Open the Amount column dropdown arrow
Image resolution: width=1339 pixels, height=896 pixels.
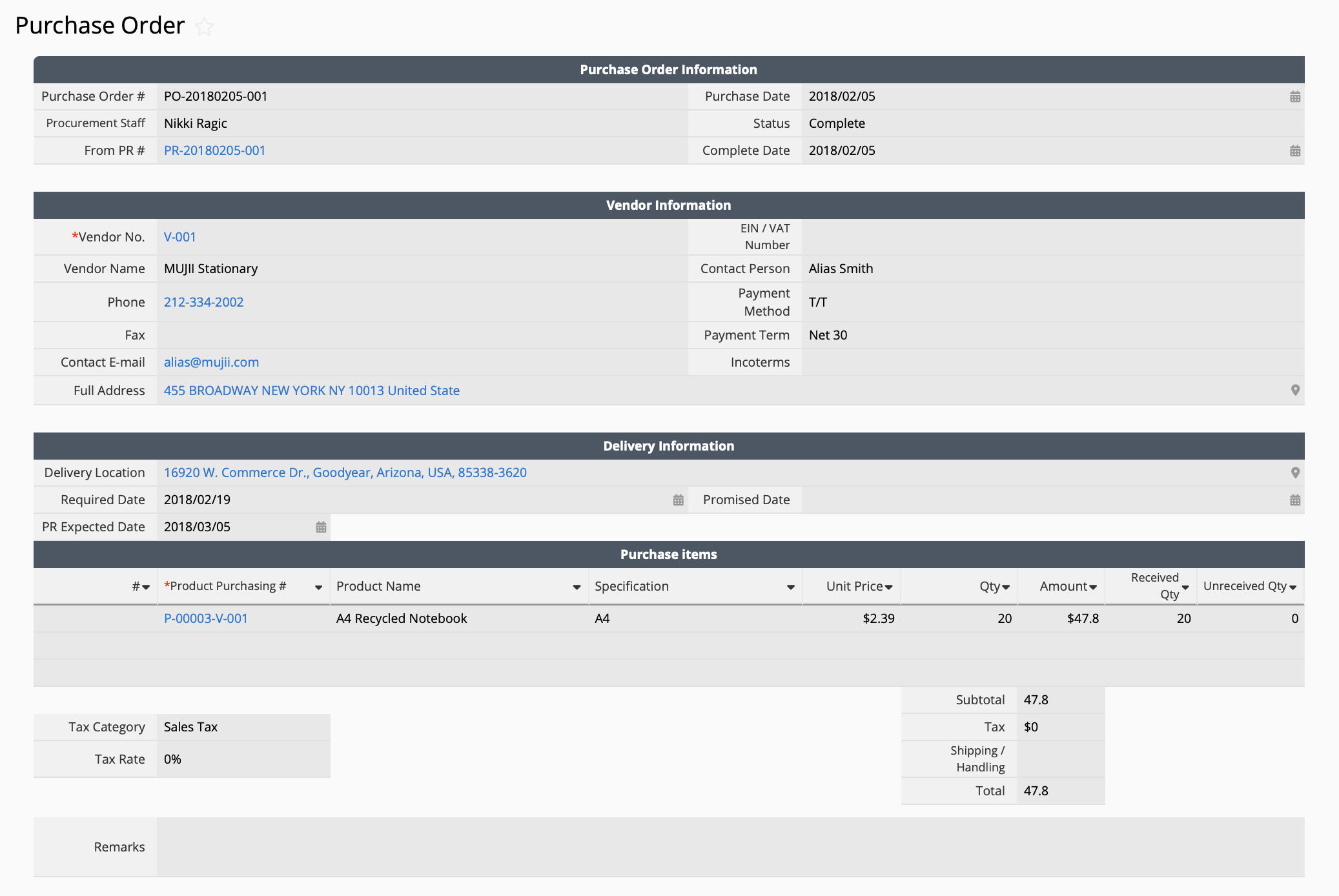tap(1093, 587)
